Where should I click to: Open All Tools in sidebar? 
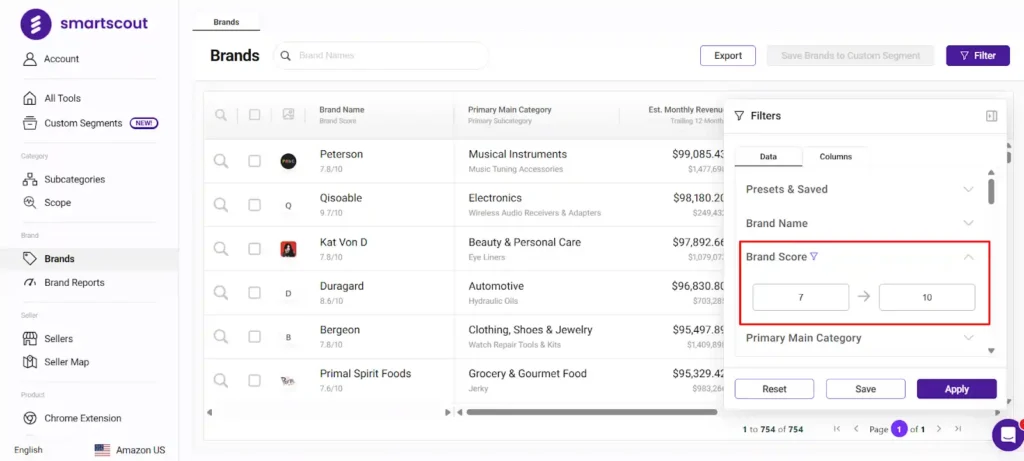(62, 99)
